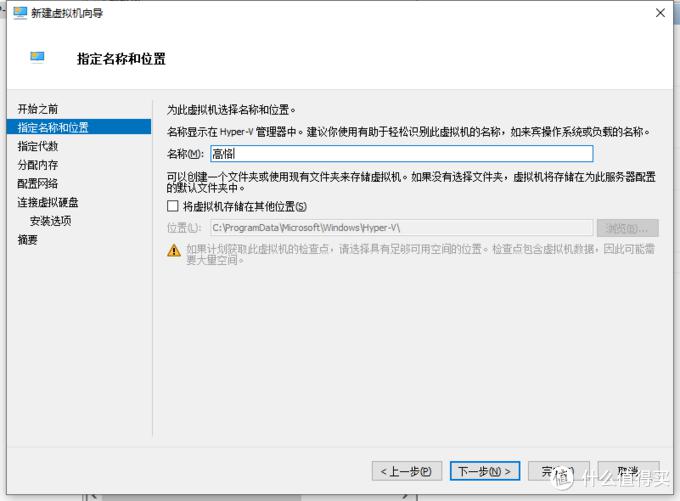Enable 将虚拟机存储在其他位置 checkbox
This screenshot has height=501, width=680.
point(173,206)
